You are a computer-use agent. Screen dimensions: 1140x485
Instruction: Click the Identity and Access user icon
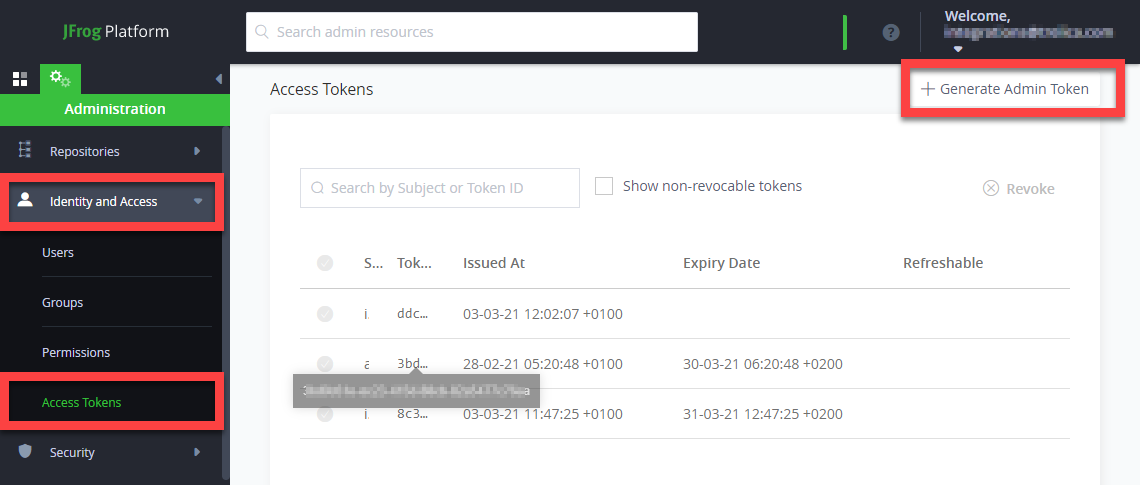click(x=26, y=201)
